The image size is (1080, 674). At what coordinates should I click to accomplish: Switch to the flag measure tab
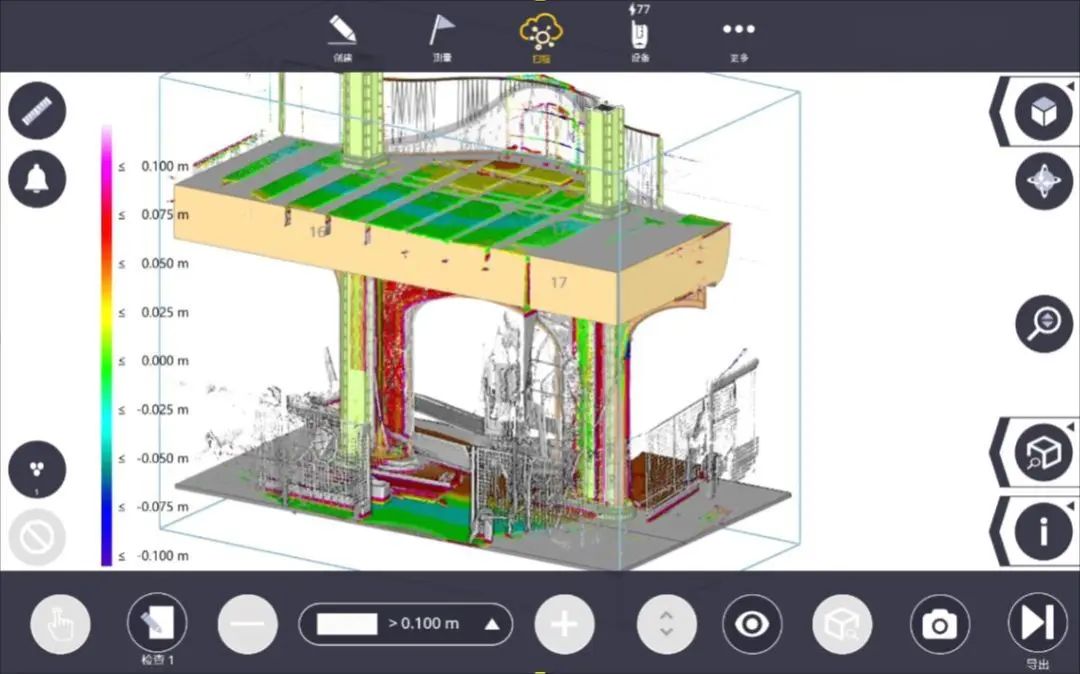click(x=441, y=36)
